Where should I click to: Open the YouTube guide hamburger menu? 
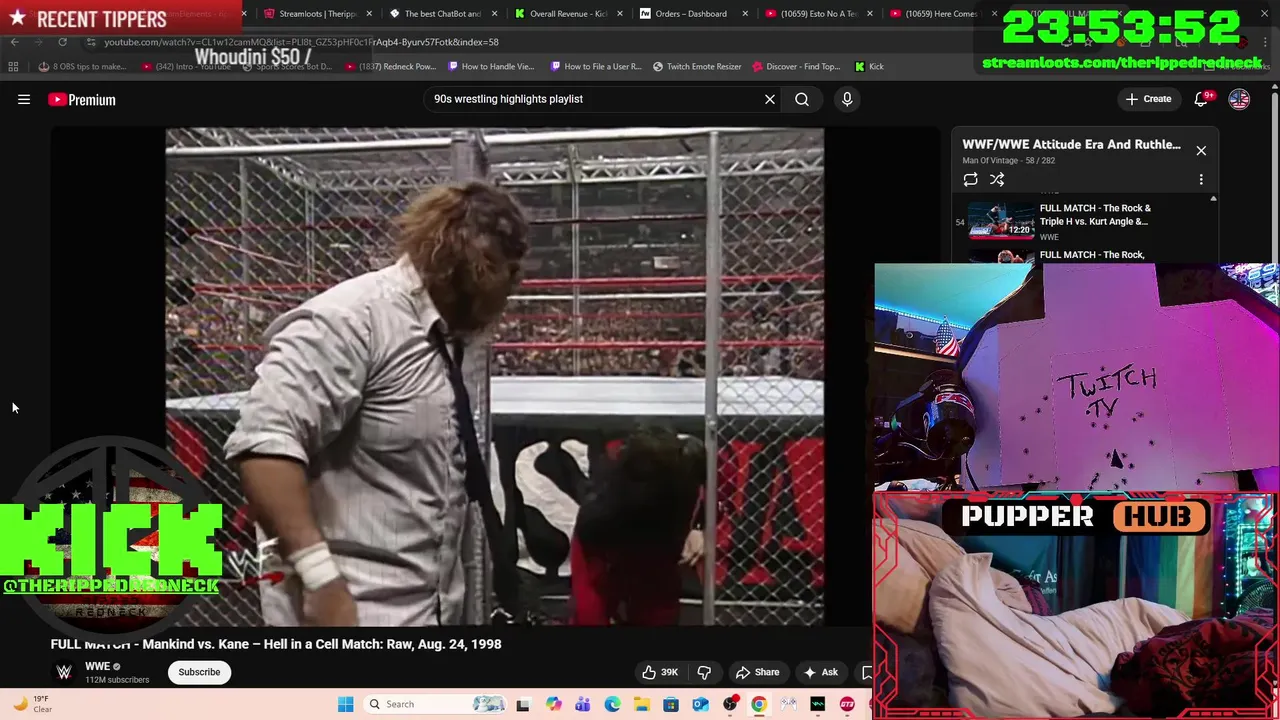click(24, 99)
